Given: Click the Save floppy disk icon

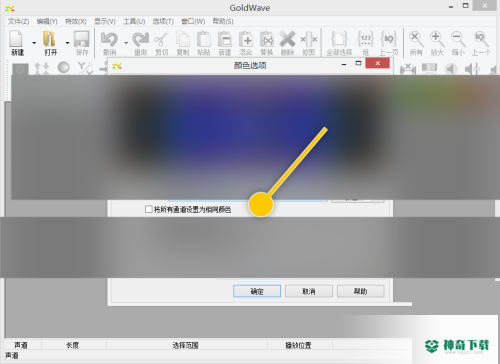Looking at the screenshot, I should click(x=82, y=39).
